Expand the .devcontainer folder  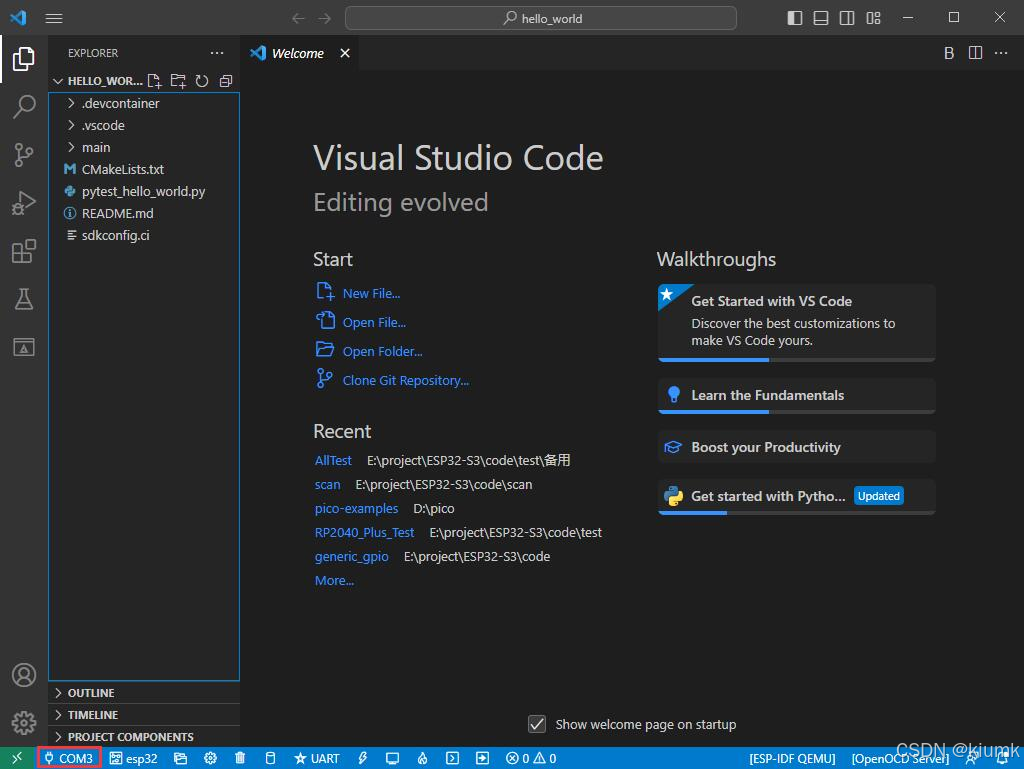144,103
